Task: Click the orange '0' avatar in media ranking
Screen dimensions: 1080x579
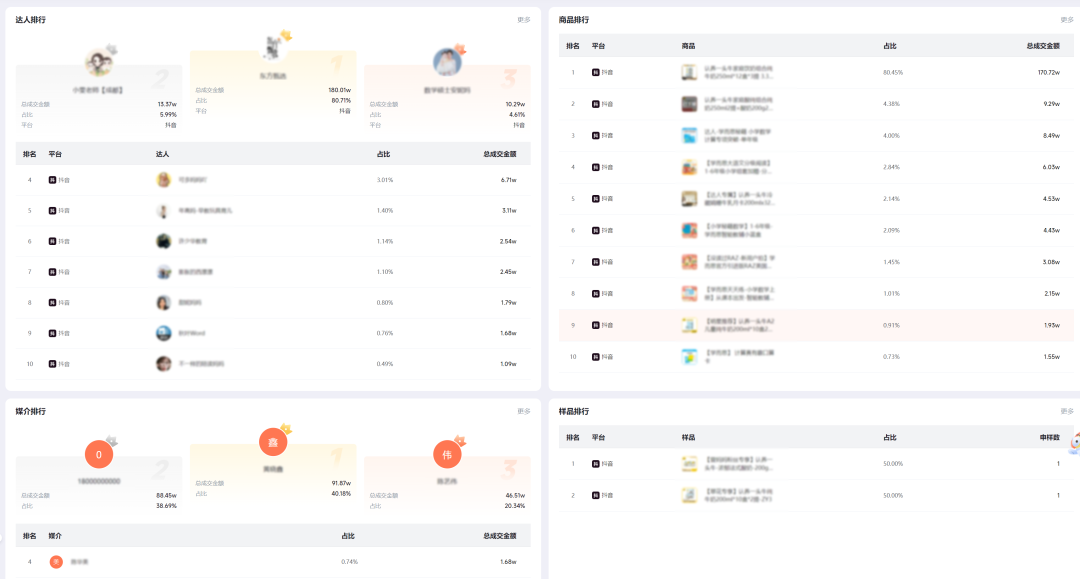Action: point(99,455)
